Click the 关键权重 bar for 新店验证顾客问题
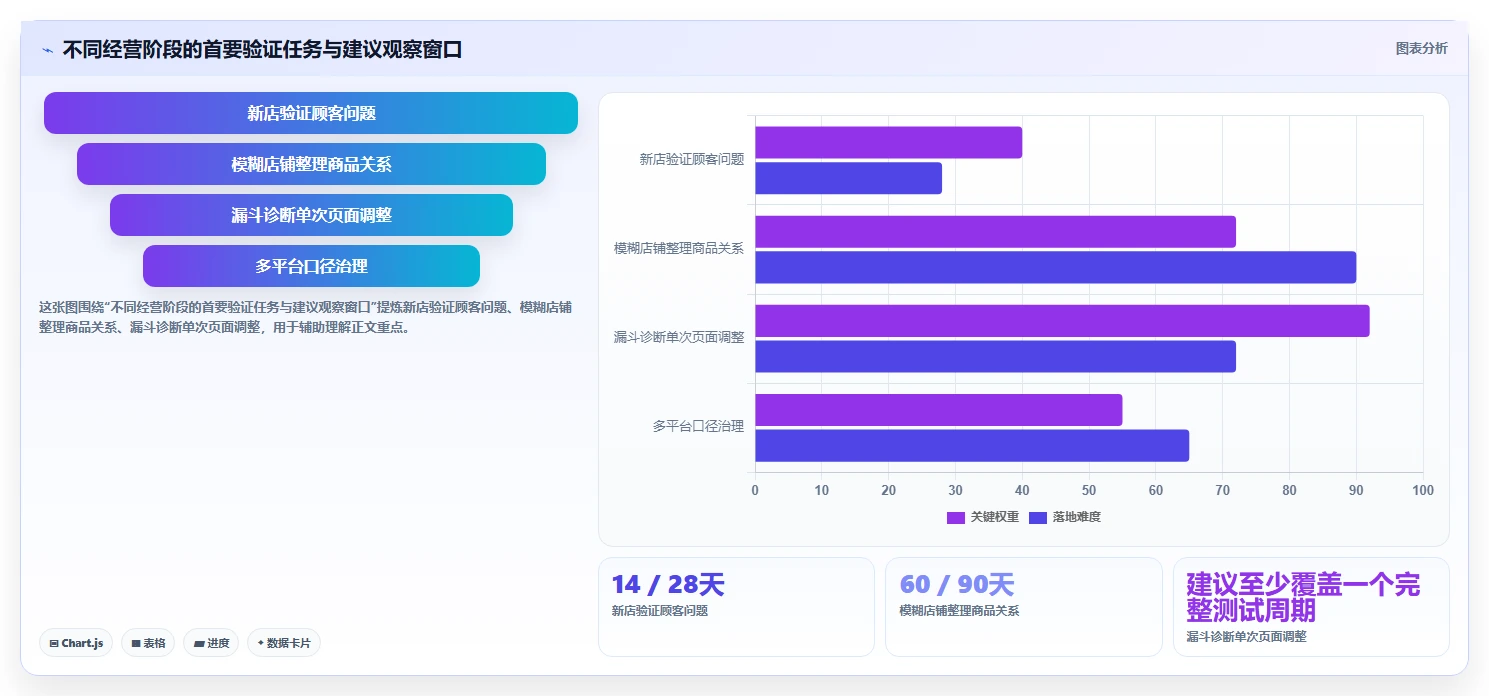 888,142
